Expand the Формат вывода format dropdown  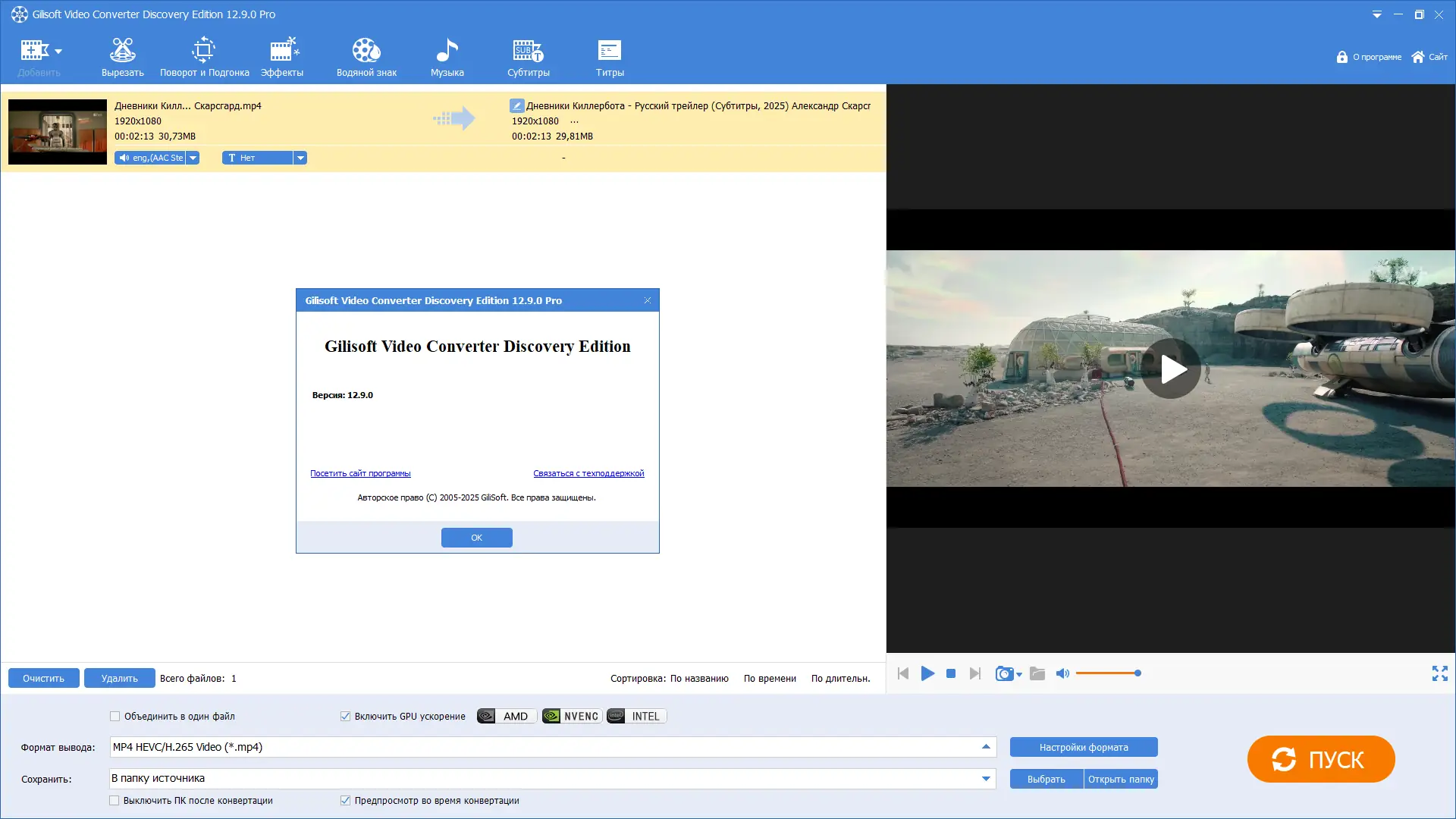tap(986, 747)
